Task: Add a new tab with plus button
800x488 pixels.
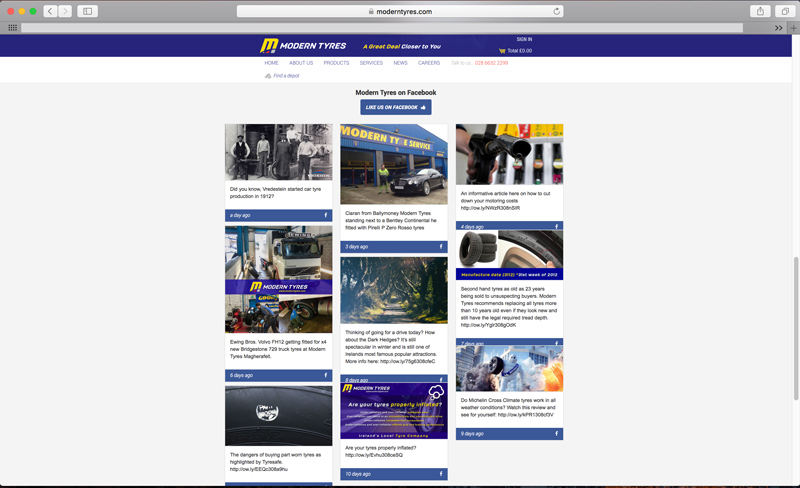Action: (x=793, y=28)
